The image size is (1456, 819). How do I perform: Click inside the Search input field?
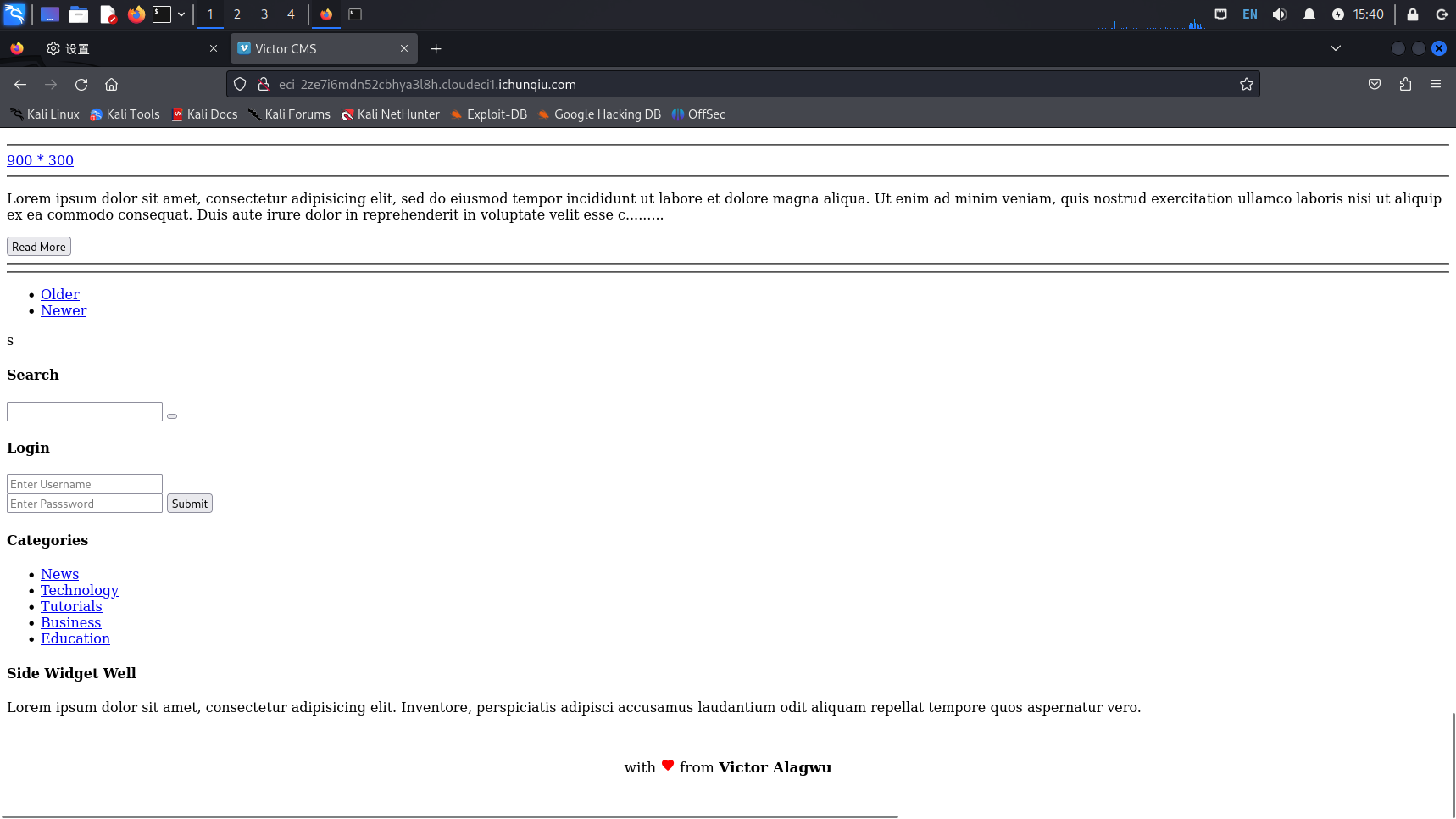tap(84, 411)
